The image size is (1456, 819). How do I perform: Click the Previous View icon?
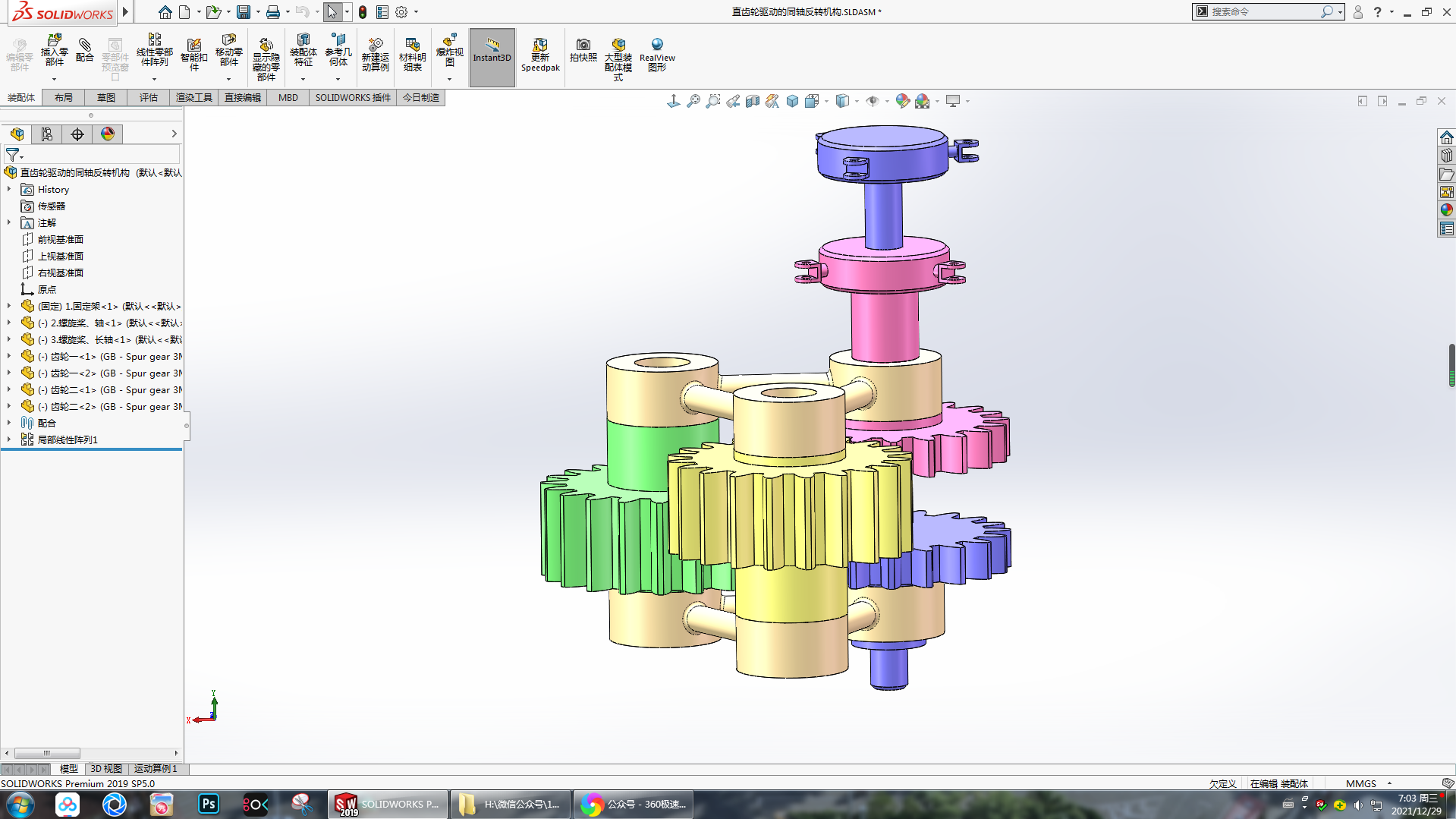tap(732, 101)
